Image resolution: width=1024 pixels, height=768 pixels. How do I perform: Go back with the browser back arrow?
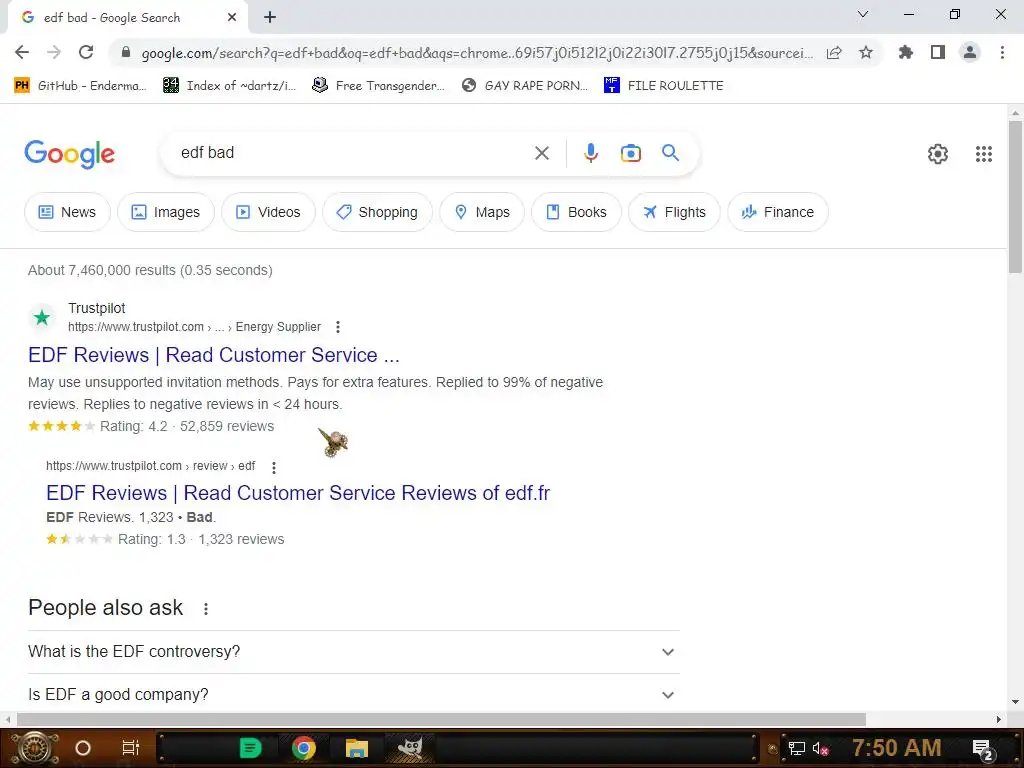[x=22, y=52]
